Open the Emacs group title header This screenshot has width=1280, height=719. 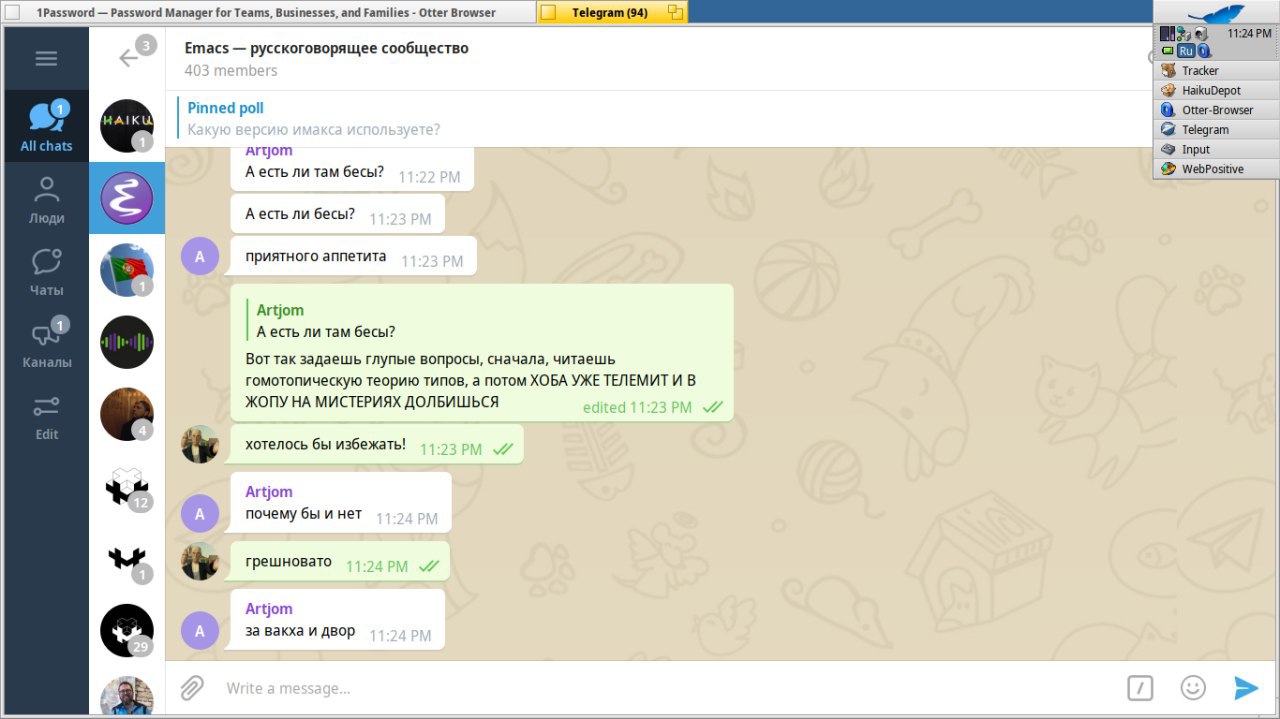coord(326,48)
